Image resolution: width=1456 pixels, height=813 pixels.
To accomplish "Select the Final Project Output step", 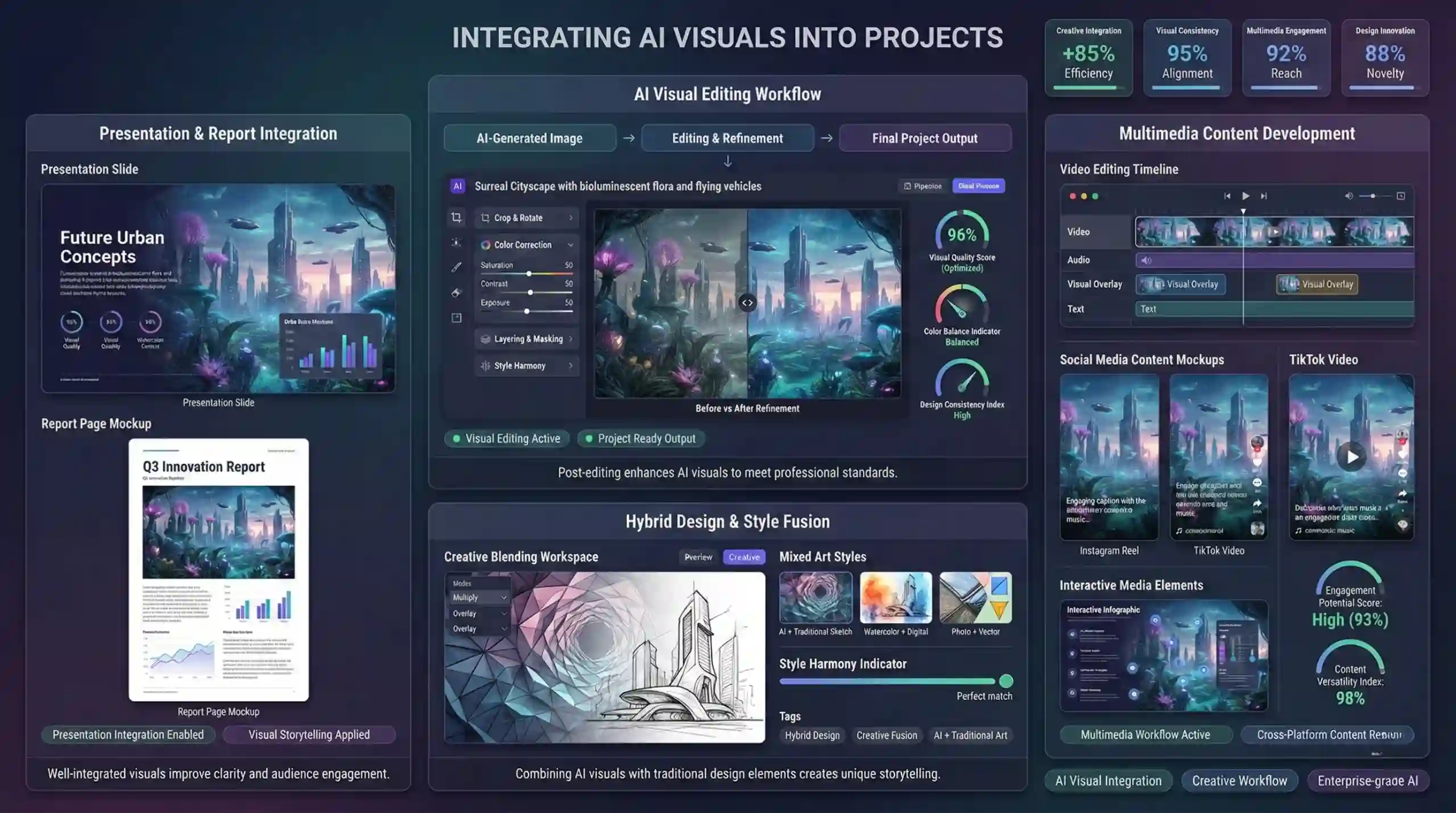I will tap(925, 138).
